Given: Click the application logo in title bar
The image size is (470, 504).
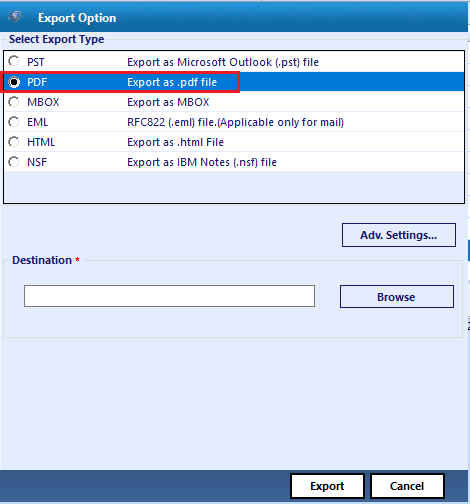Looking at the screenshot, I should 15,17.
